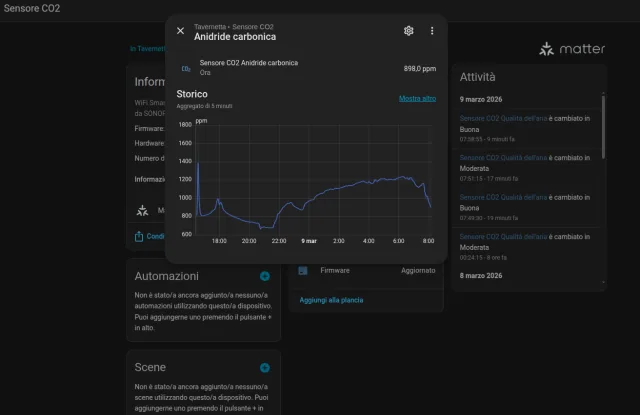Click 'Aggiungi alla plancia' link

(x=331, y=300)
